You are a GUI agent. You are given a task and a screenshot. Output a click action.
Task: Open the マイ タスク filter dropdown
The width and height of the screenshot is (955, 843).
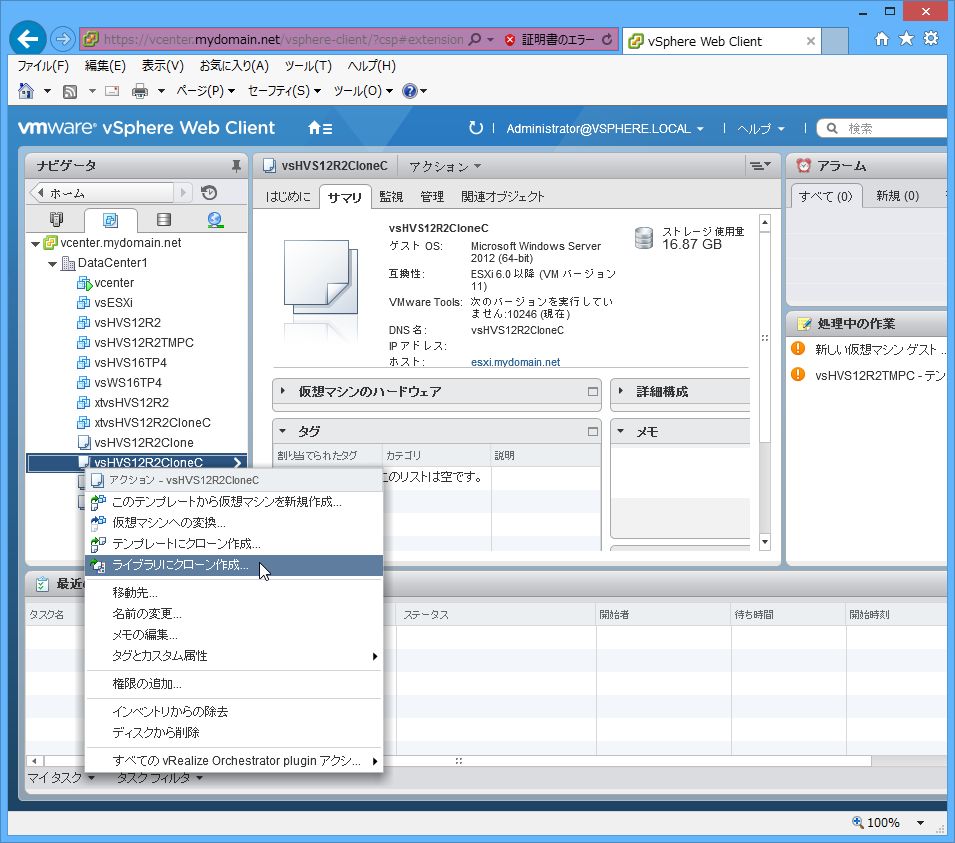coord(61,778)
